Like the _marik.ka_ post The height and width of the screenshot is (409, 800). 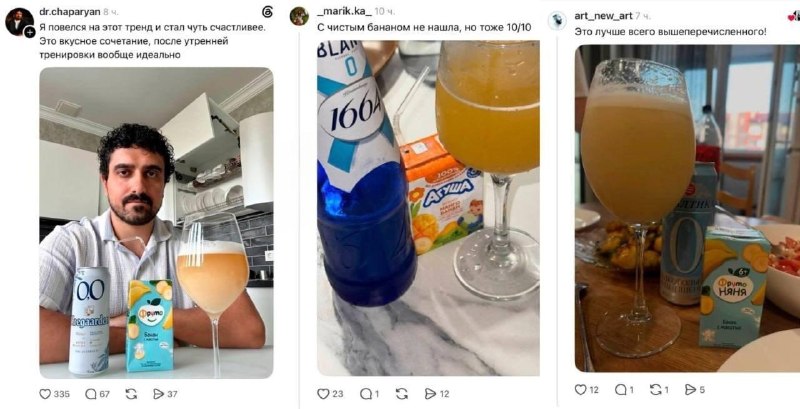coord(323,394)
